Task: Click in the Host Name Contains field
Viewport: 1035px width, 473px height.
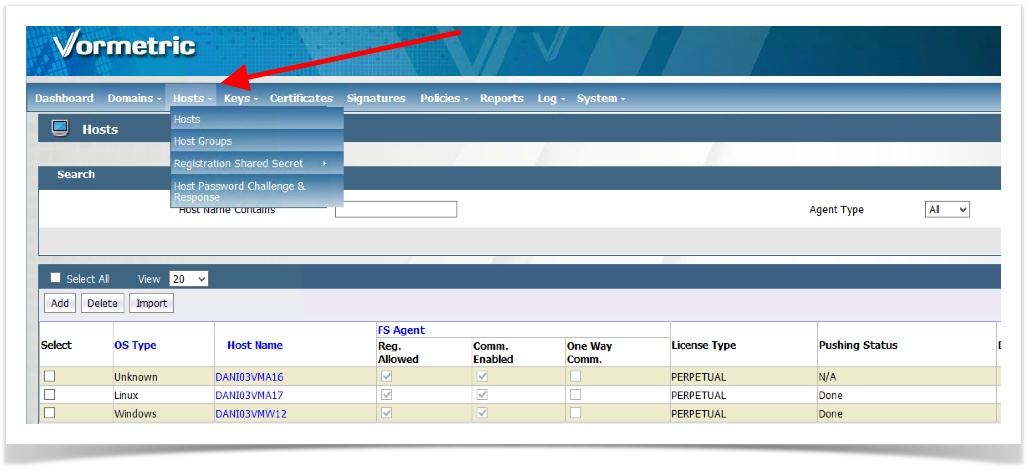Action: (x=396, y=210)
